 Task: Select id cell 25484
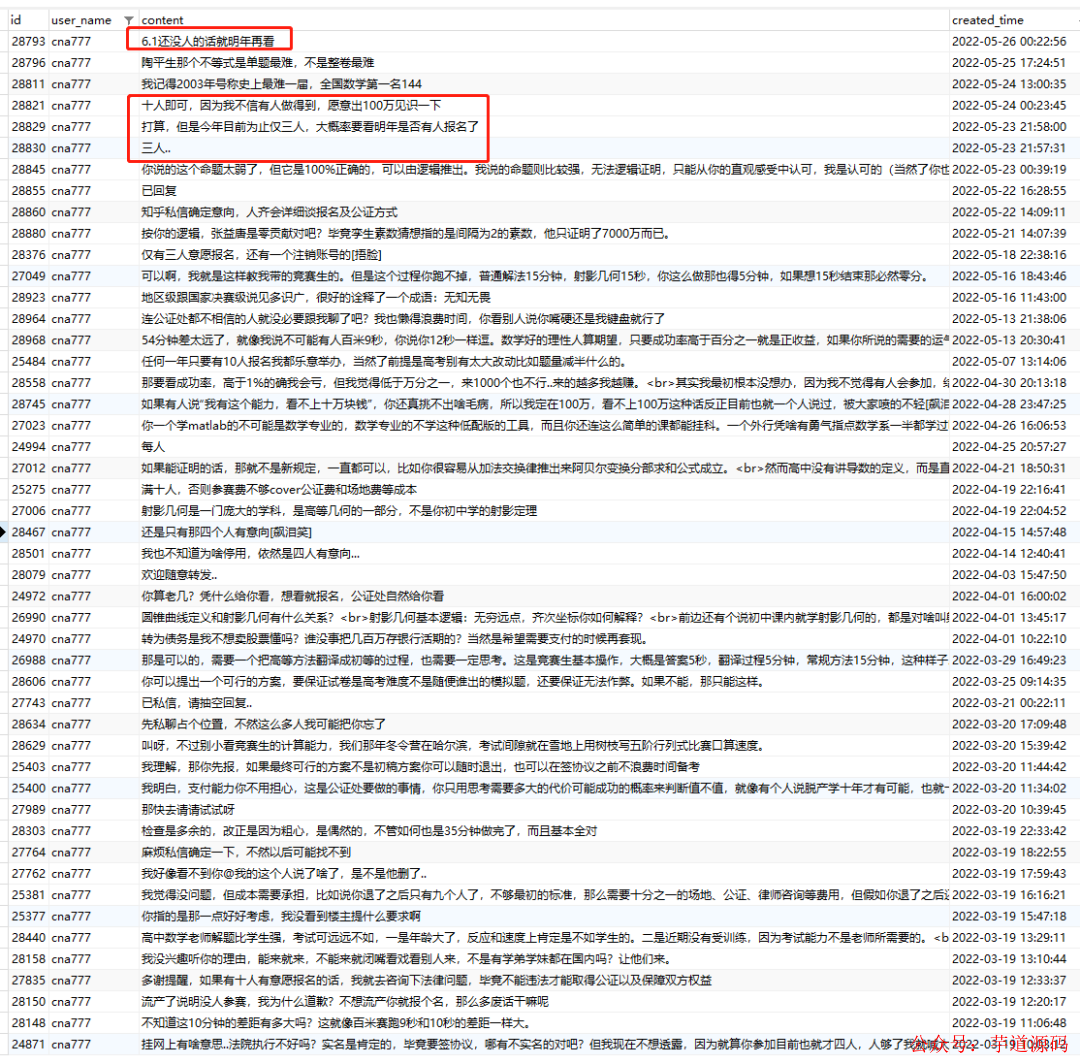[28, 362]
